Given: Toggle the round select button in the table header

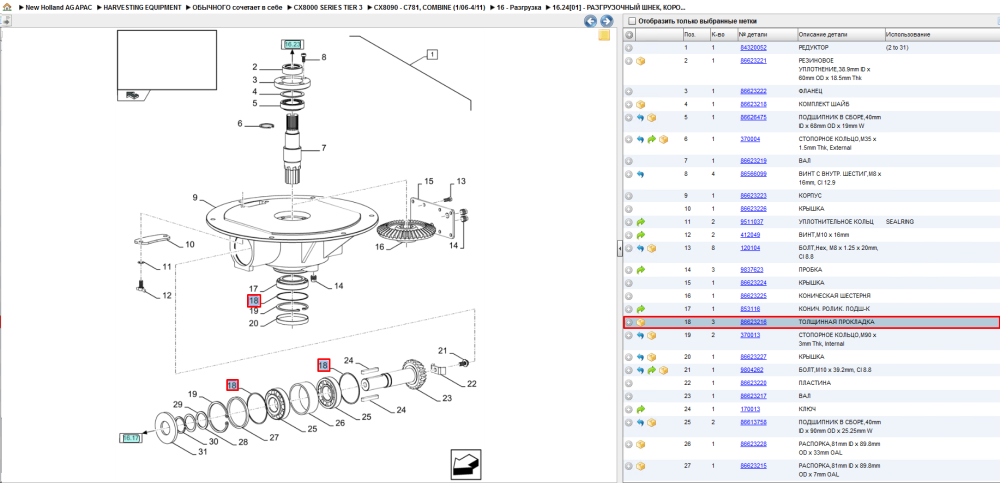Looking at the screenshot, I should (629, 34).
